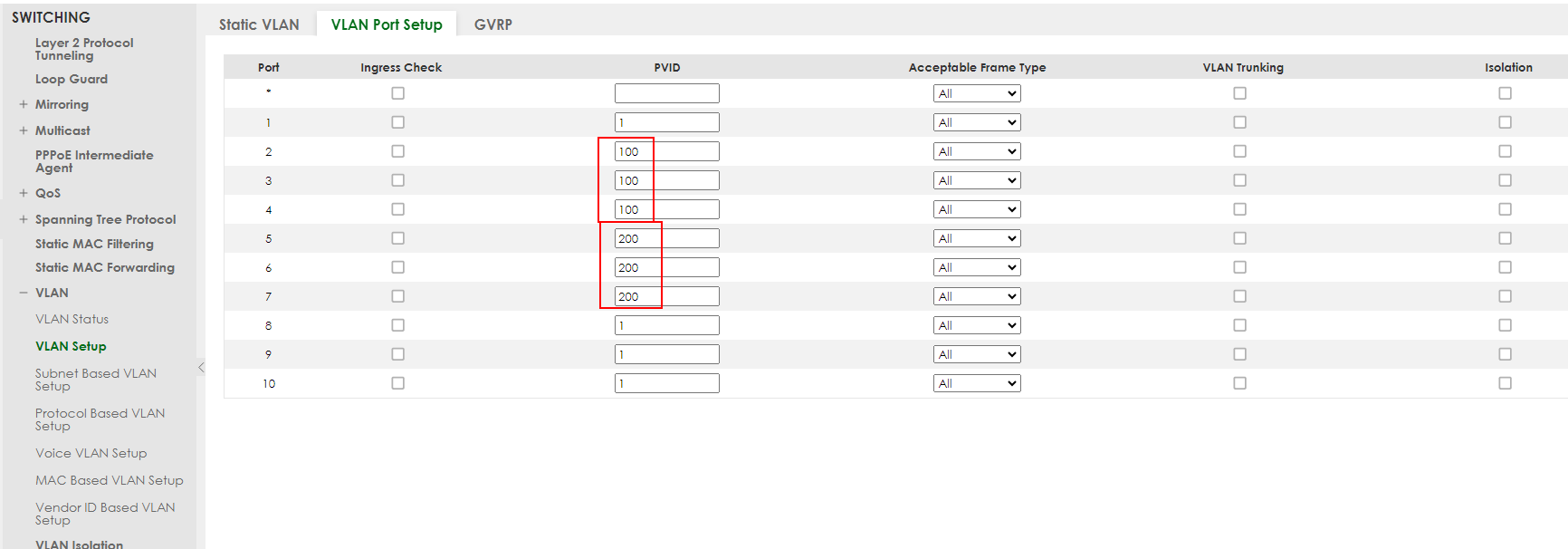Switch to the Static VLAN tab
The height and width of the screenshot is (549, 1568).
pos(259,24)
